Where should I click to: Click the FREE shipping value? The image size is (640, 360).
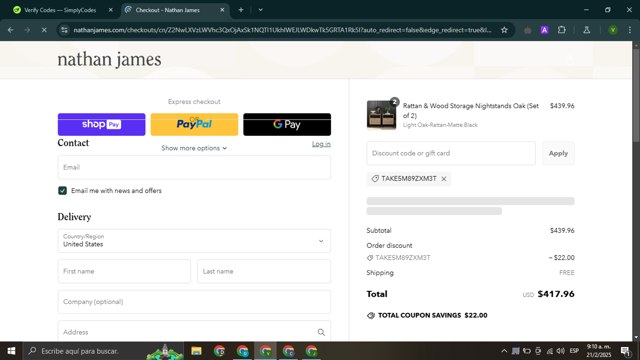(567, 273)
